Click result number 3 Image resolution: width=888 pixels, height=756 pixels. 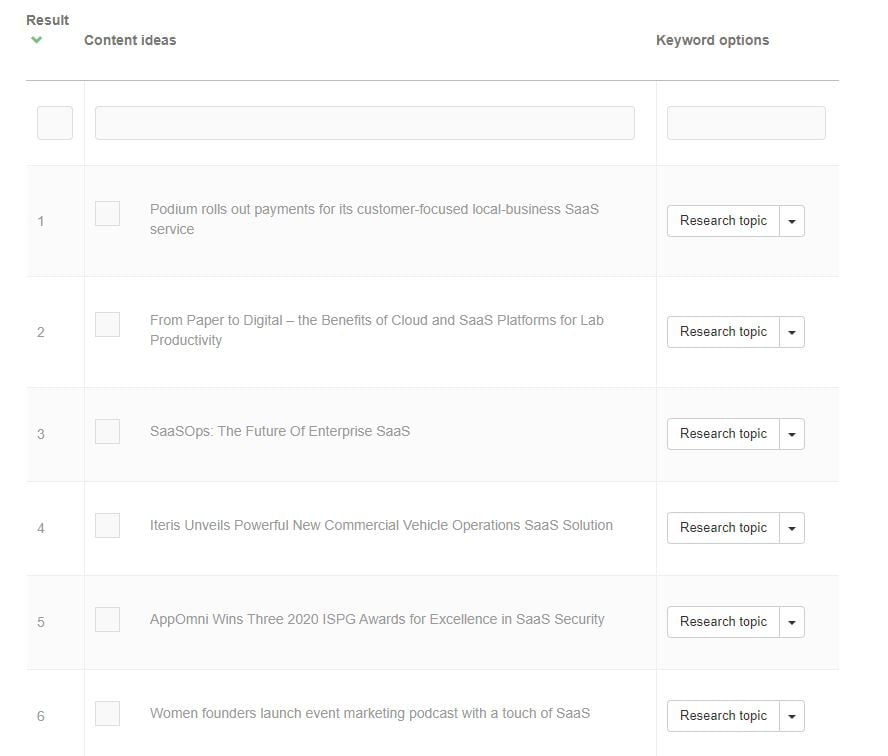coord(41,434)
